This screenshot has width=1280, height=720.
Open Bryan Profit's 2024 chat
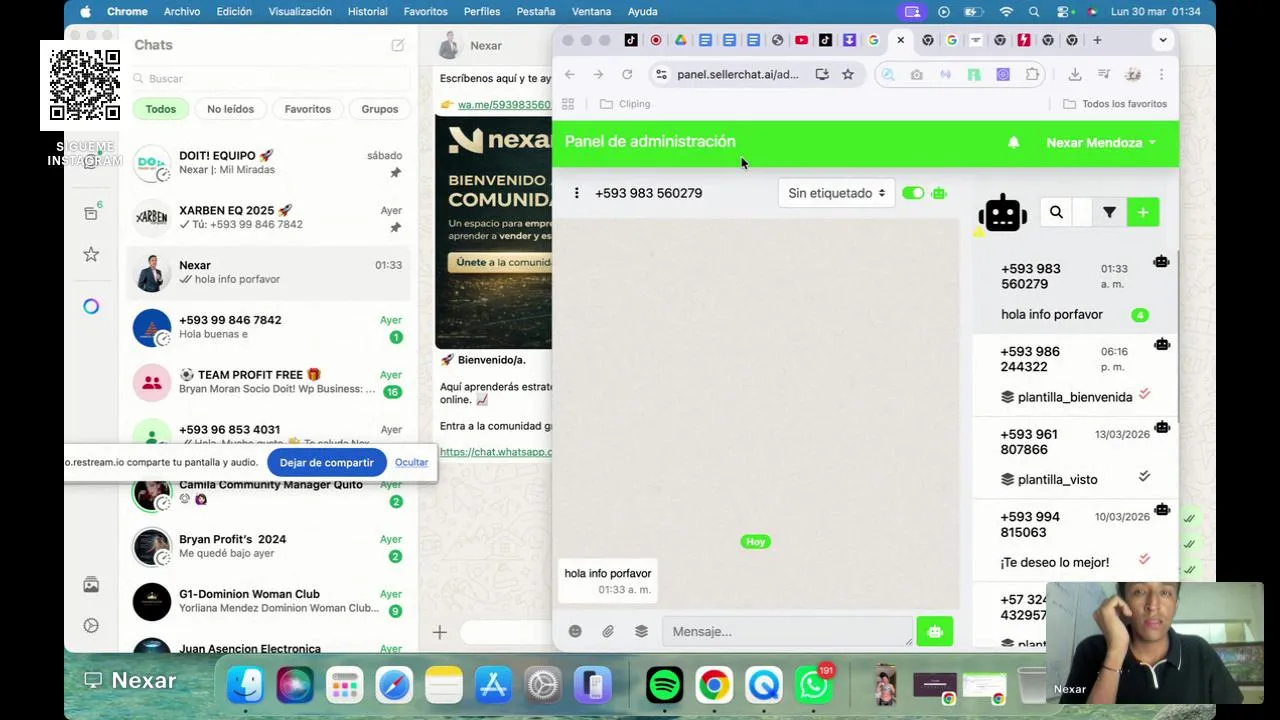(x=270, y=546)
